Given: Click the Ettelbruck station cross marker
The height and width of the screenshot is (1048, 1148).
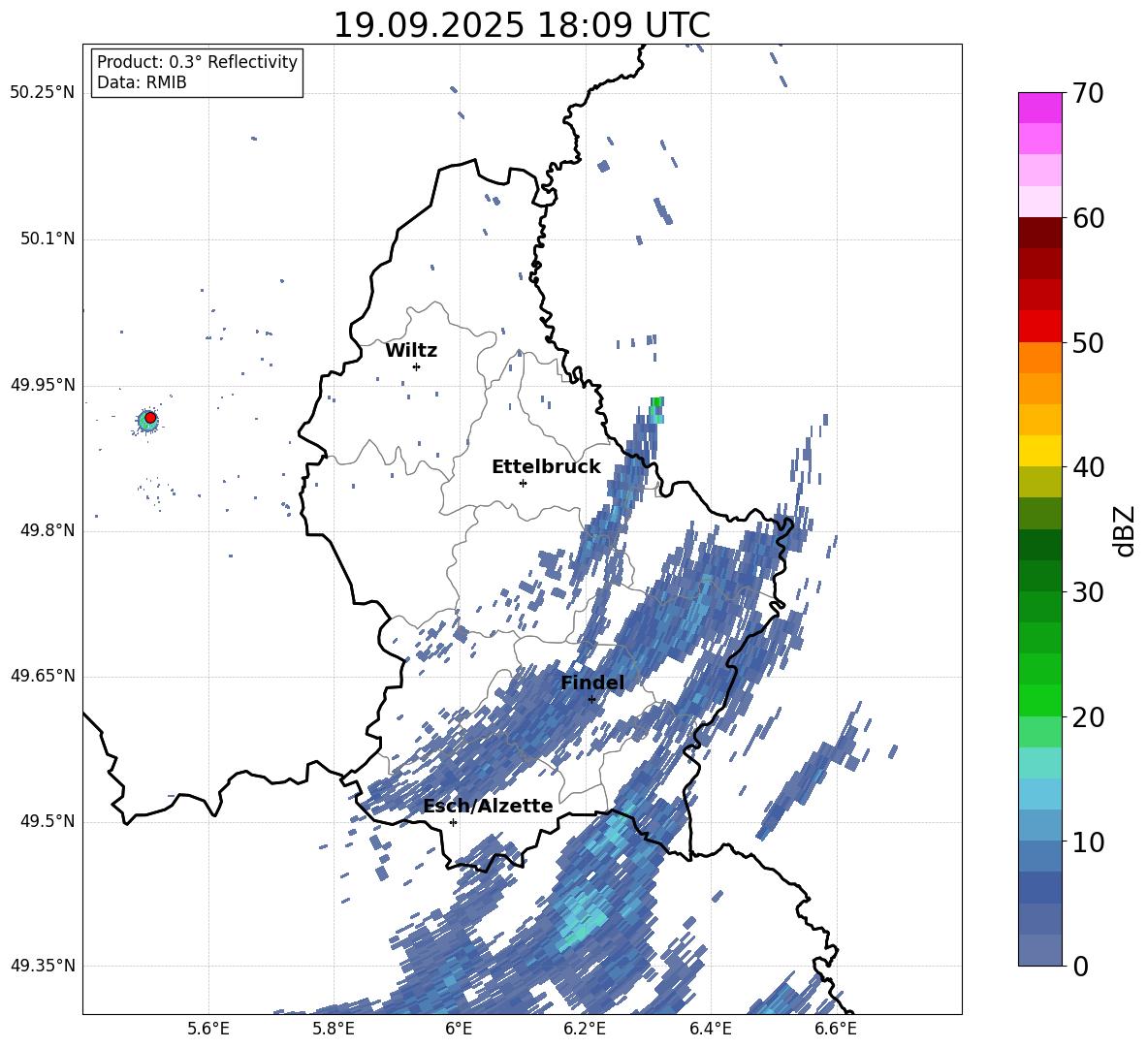Looking at the screenshot, I should click(x=523, y=483).
